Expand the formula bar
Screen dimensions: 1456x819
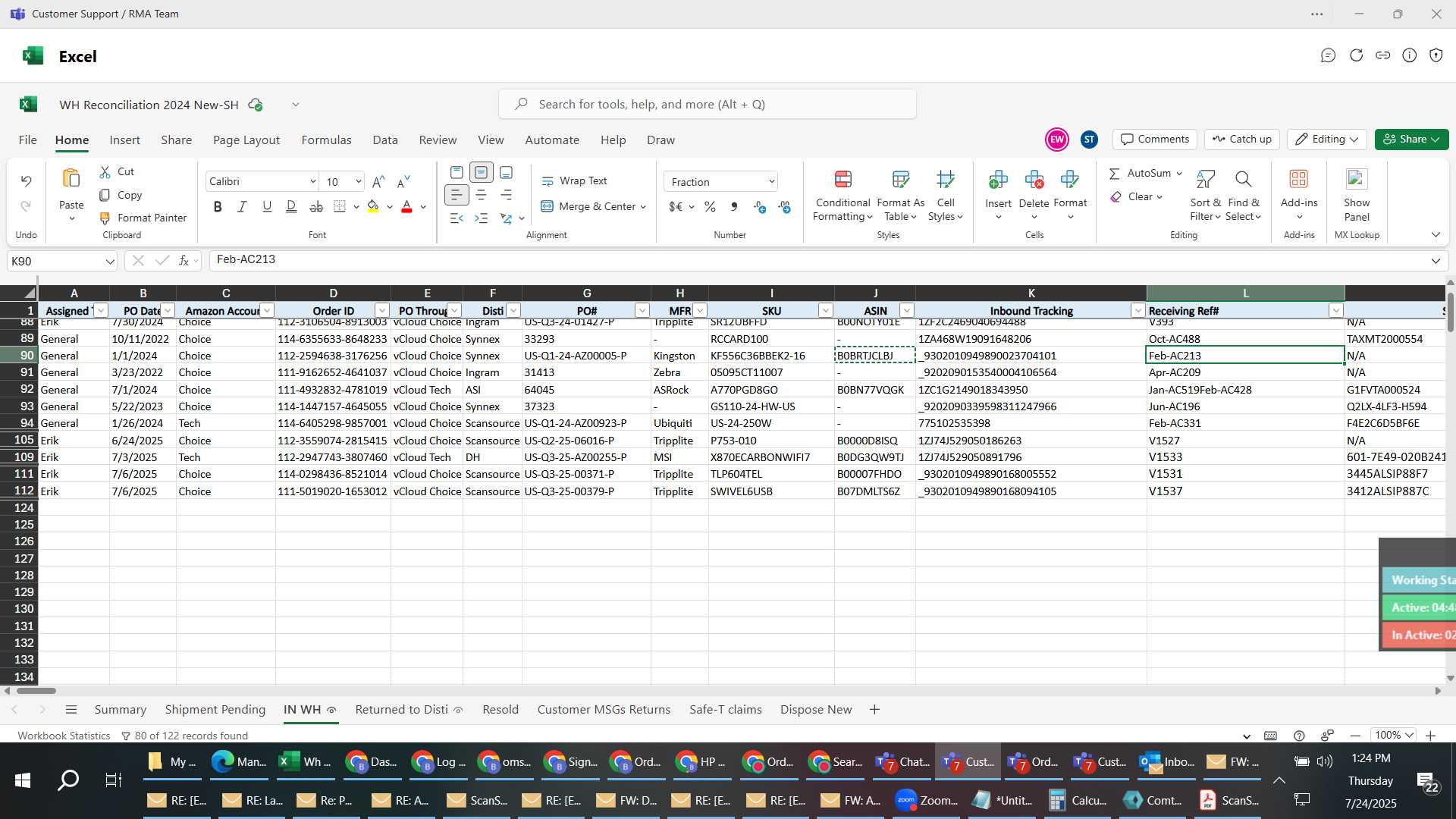pos(1436,261)
